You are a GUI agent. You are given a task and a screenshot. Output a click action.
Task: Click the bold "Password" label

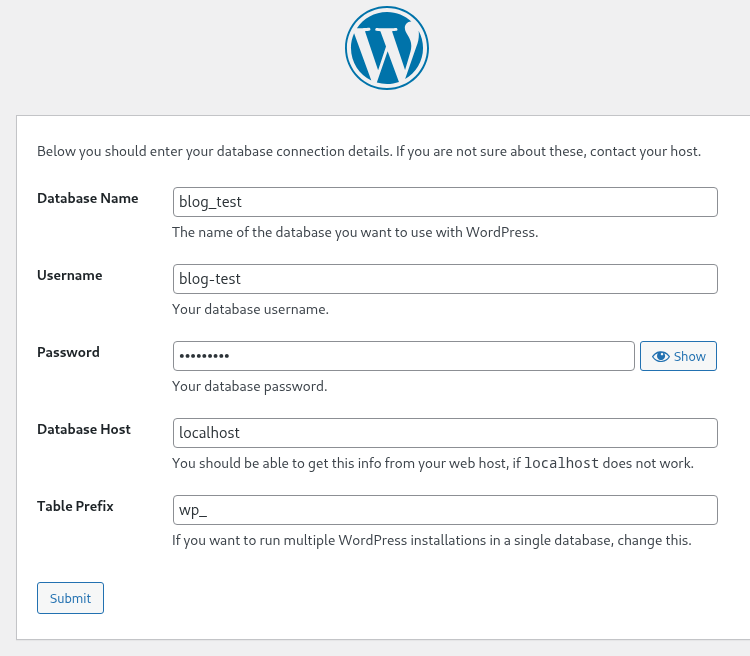point(68,352)
